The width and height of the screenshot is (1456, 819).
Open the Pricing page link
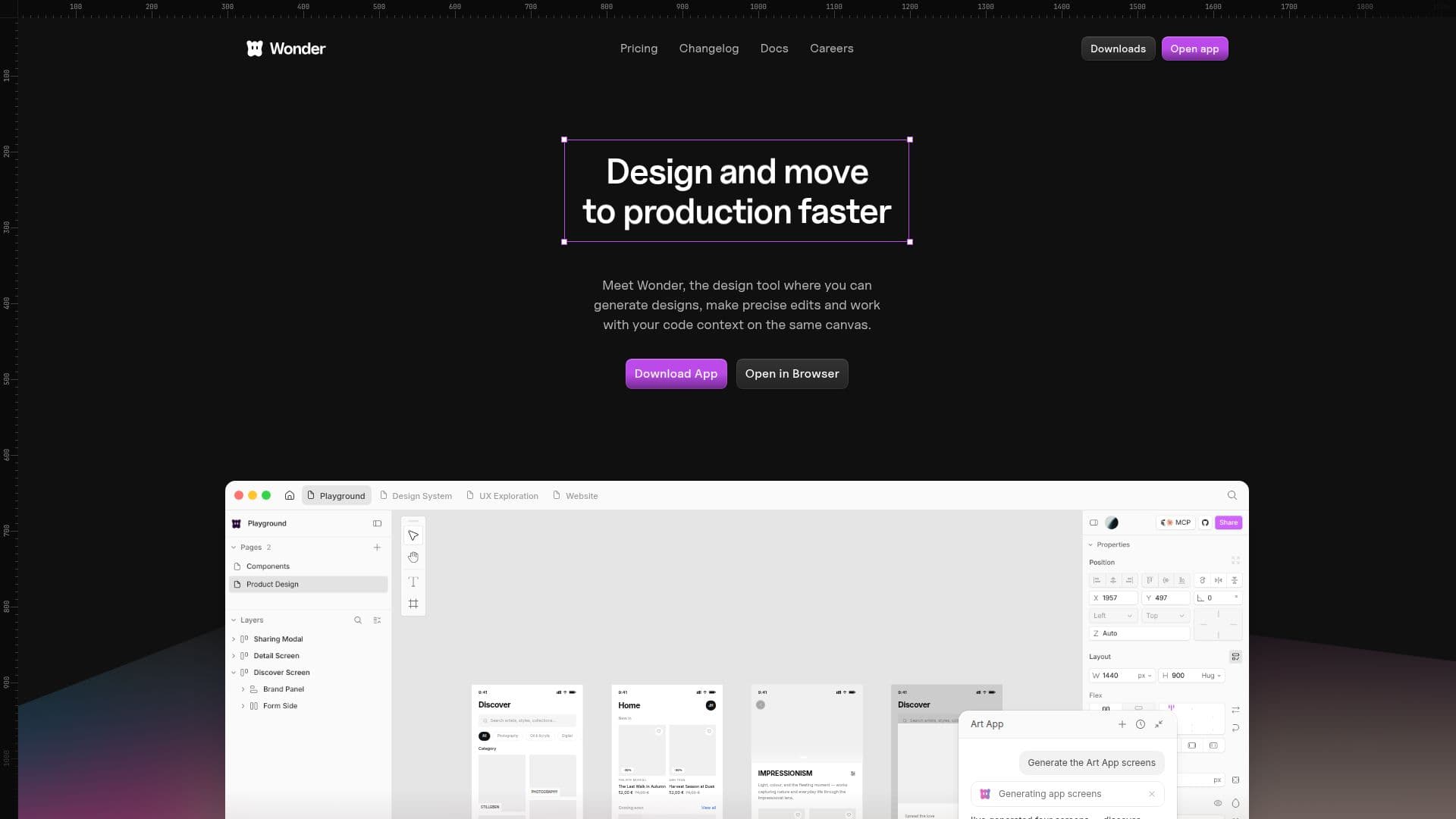pos(639,49)
